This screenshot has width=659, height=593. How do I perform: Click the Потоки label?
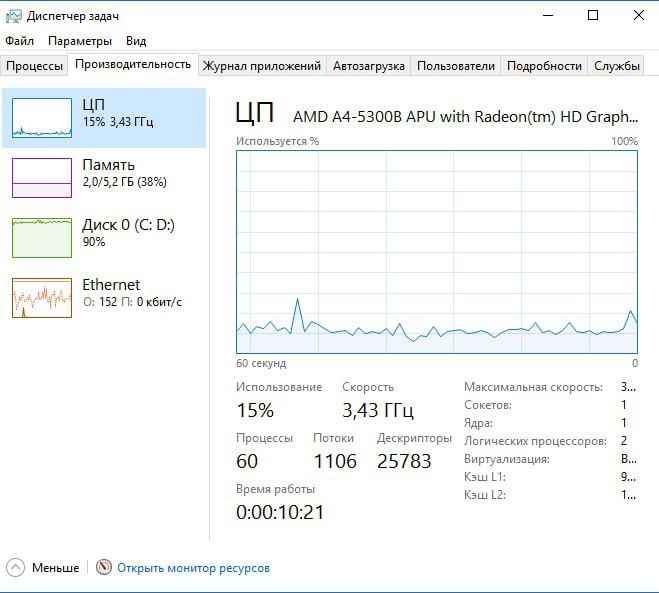(333, 438)
